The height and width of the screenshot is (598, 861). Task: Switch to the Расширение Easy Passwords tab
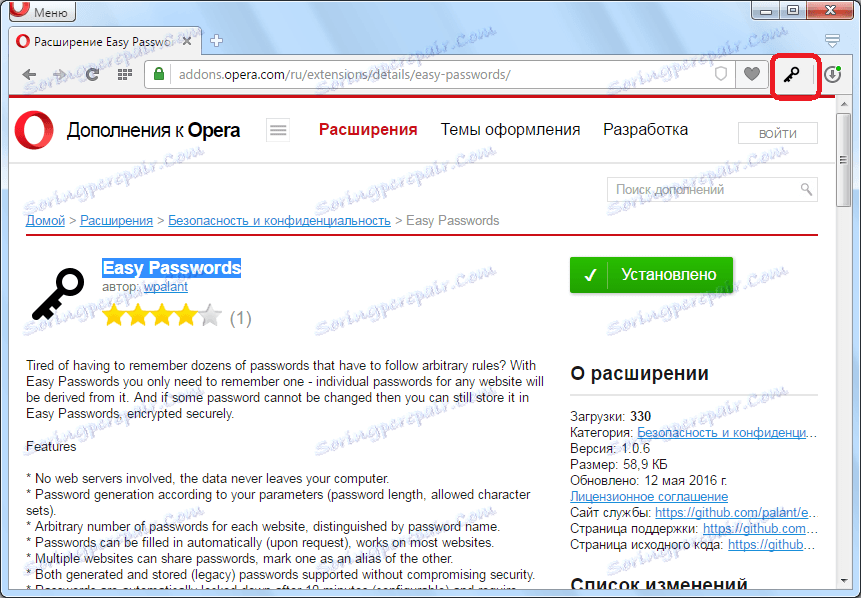(x=95, y=43)
